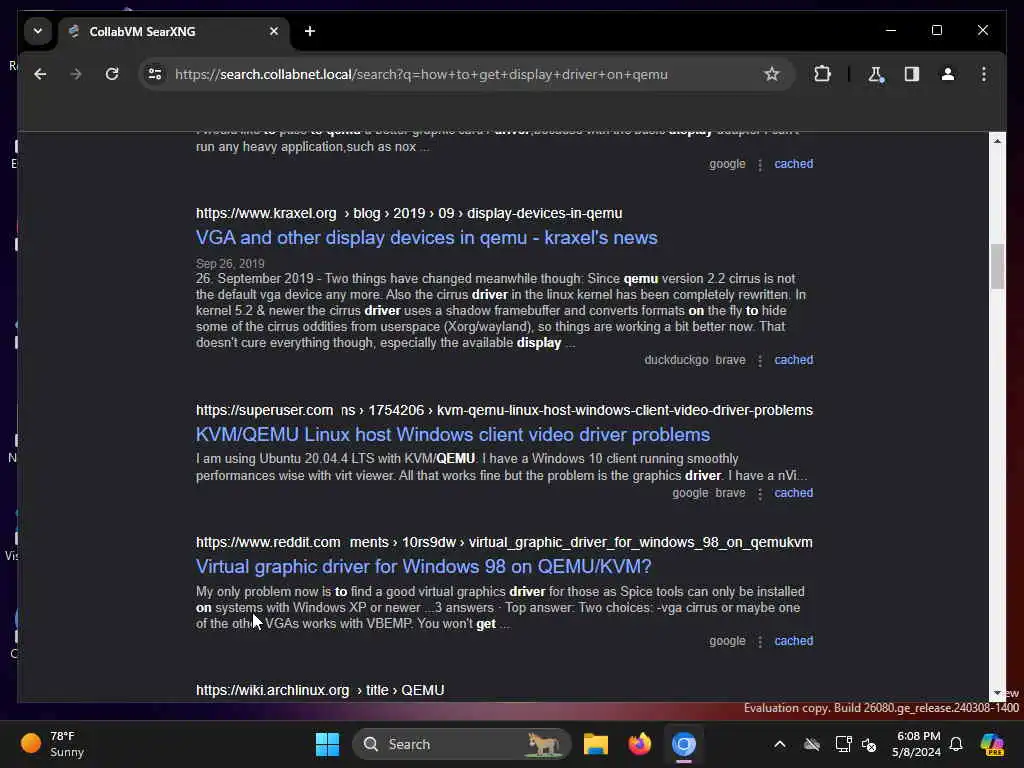The image size is (1024, 768).
Task: Launch Firefox from the taskbar
Action: tap(639, 744)
